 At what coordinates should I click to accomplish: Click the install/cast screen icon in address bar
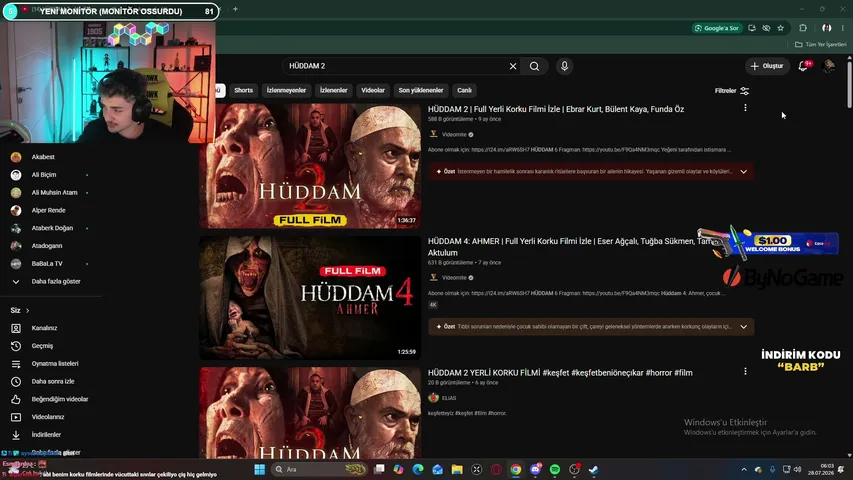[752, 28]
